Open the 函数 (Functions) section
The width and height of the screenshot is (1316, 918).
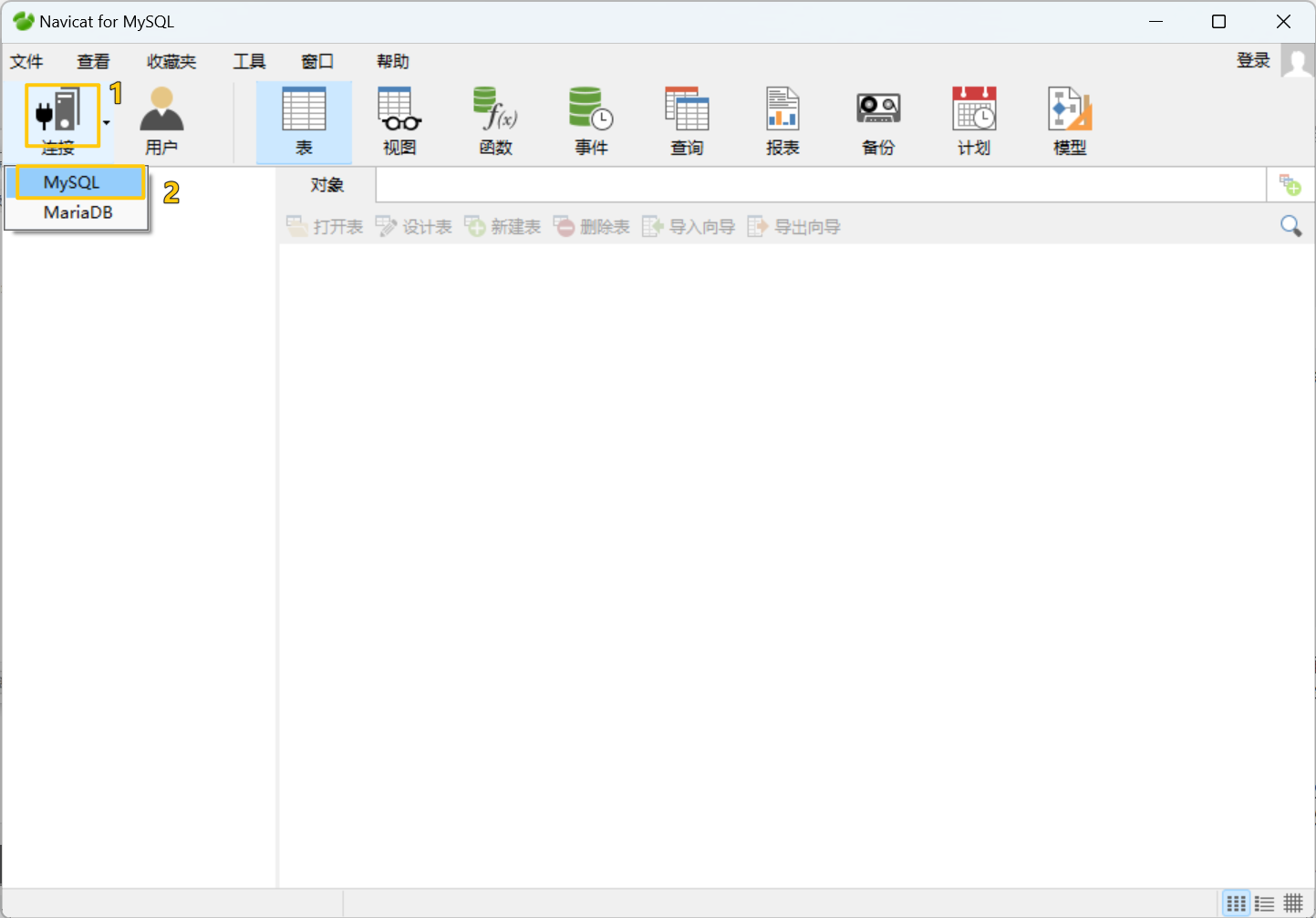point(495,119)
